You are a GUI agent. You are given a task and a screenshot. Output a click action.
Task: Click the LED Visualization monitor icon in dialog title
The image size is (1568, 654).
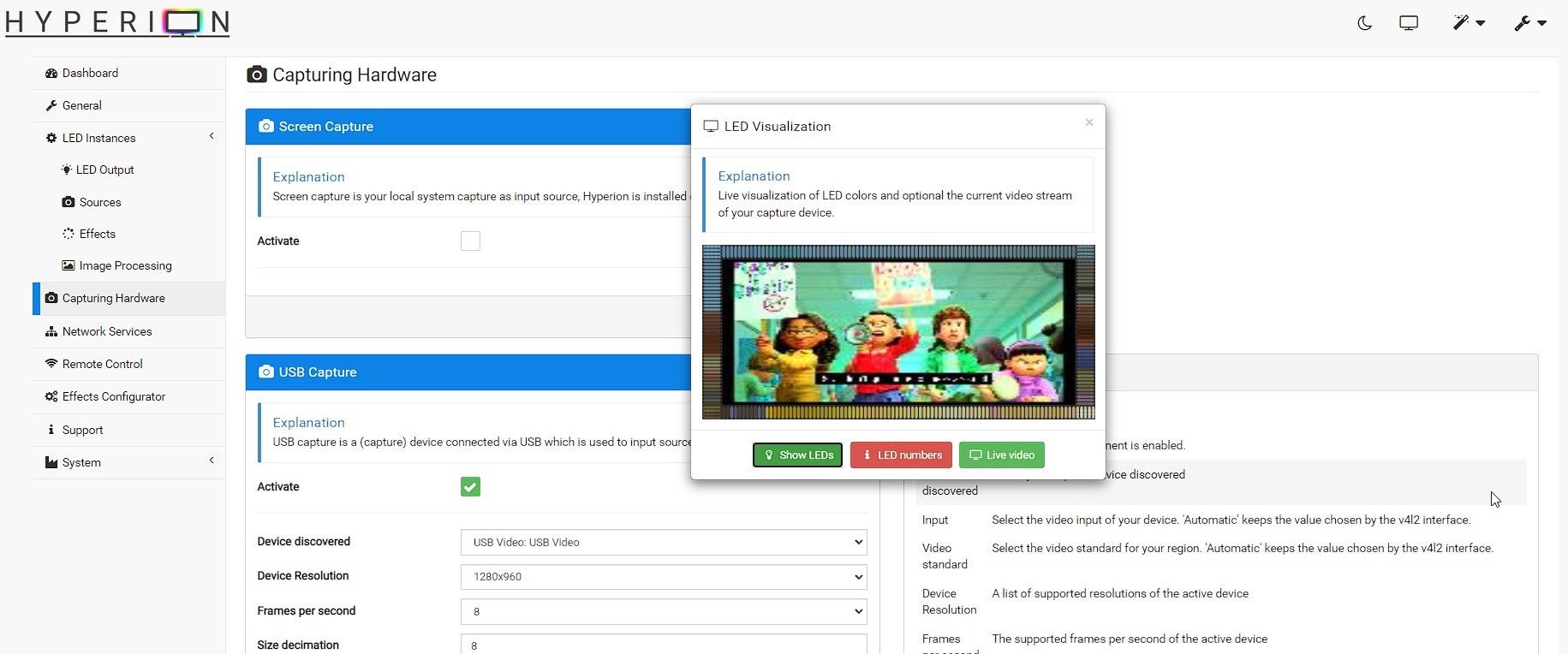point(711,127)
